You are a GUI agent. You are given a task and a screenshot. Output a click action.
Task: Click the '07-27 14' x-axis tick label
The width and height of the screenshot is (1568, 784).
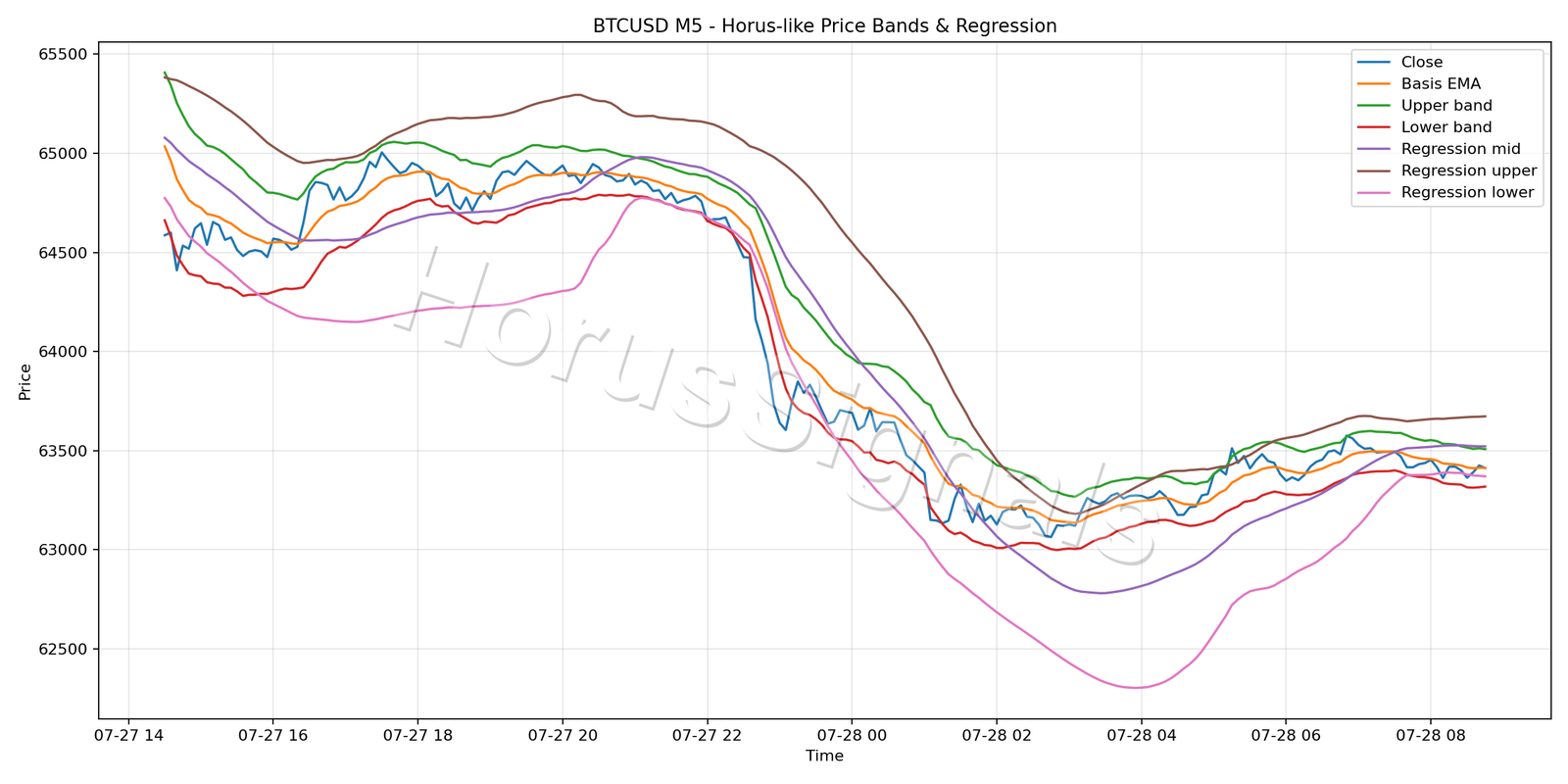(x=128, y=734)
